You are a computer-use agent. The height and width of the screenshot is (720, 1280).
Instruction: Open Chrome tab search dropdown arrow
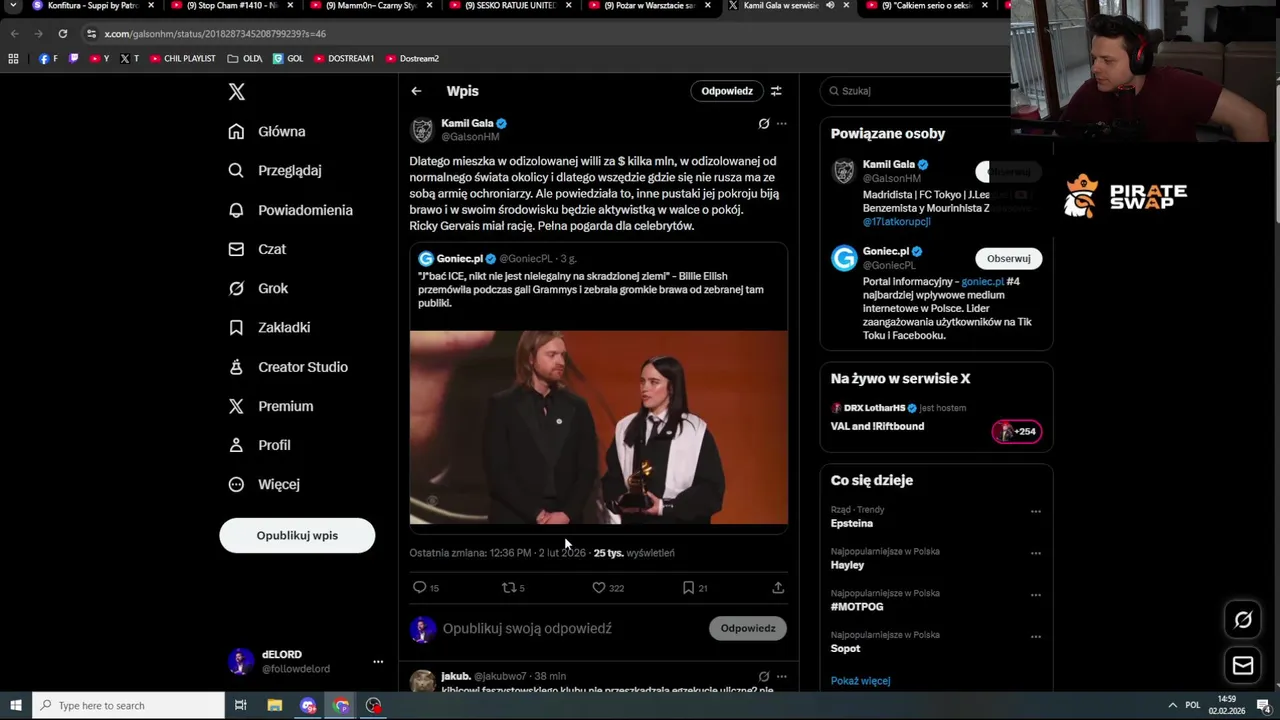(x=14, y=6)
